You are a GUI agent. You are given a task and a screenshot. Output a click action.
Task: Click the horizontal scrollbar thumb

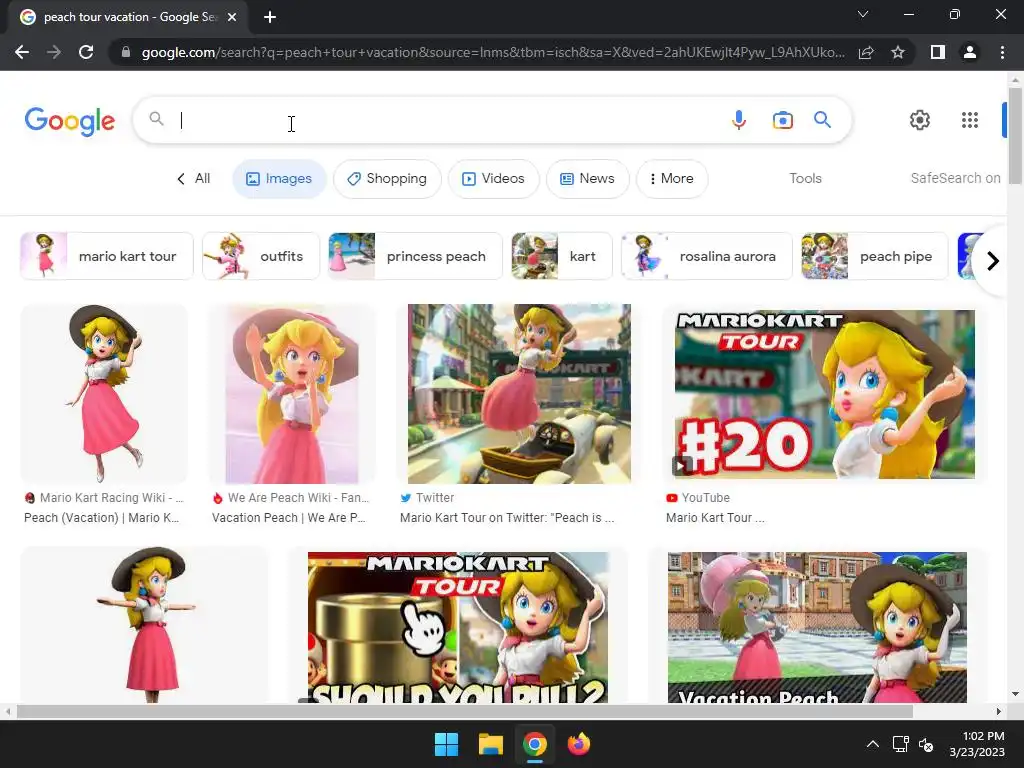point(464,711)
